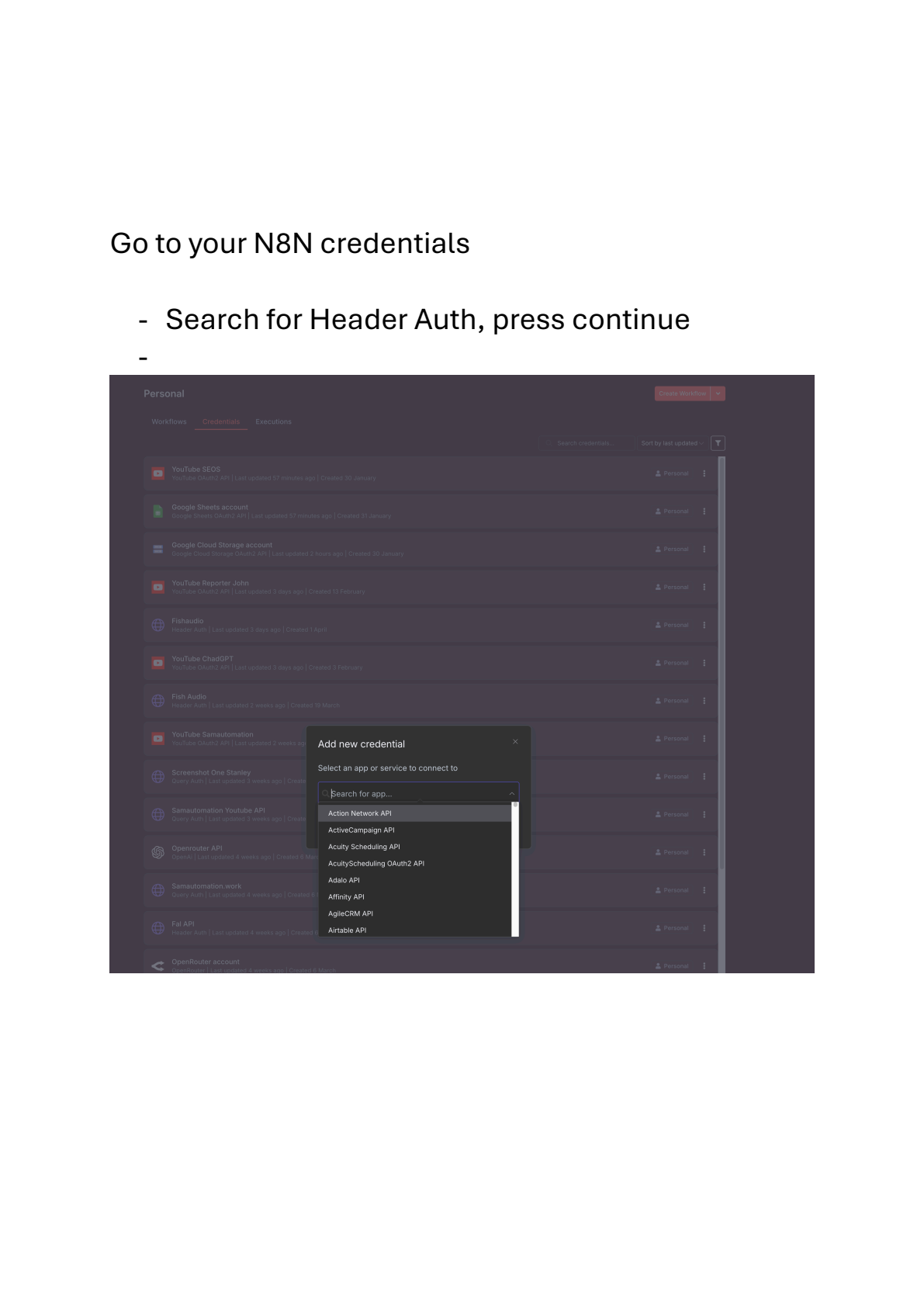
Task: Click the OpenRouter account arrow icon
Action: (158, 965)
